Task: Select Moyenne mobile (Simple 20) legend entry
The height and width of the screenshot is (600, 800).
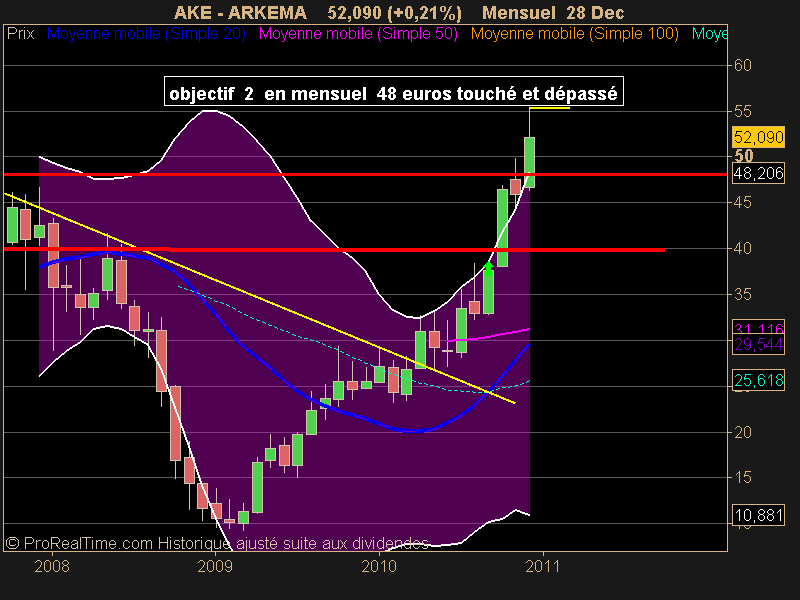Action: click(146, 34)
